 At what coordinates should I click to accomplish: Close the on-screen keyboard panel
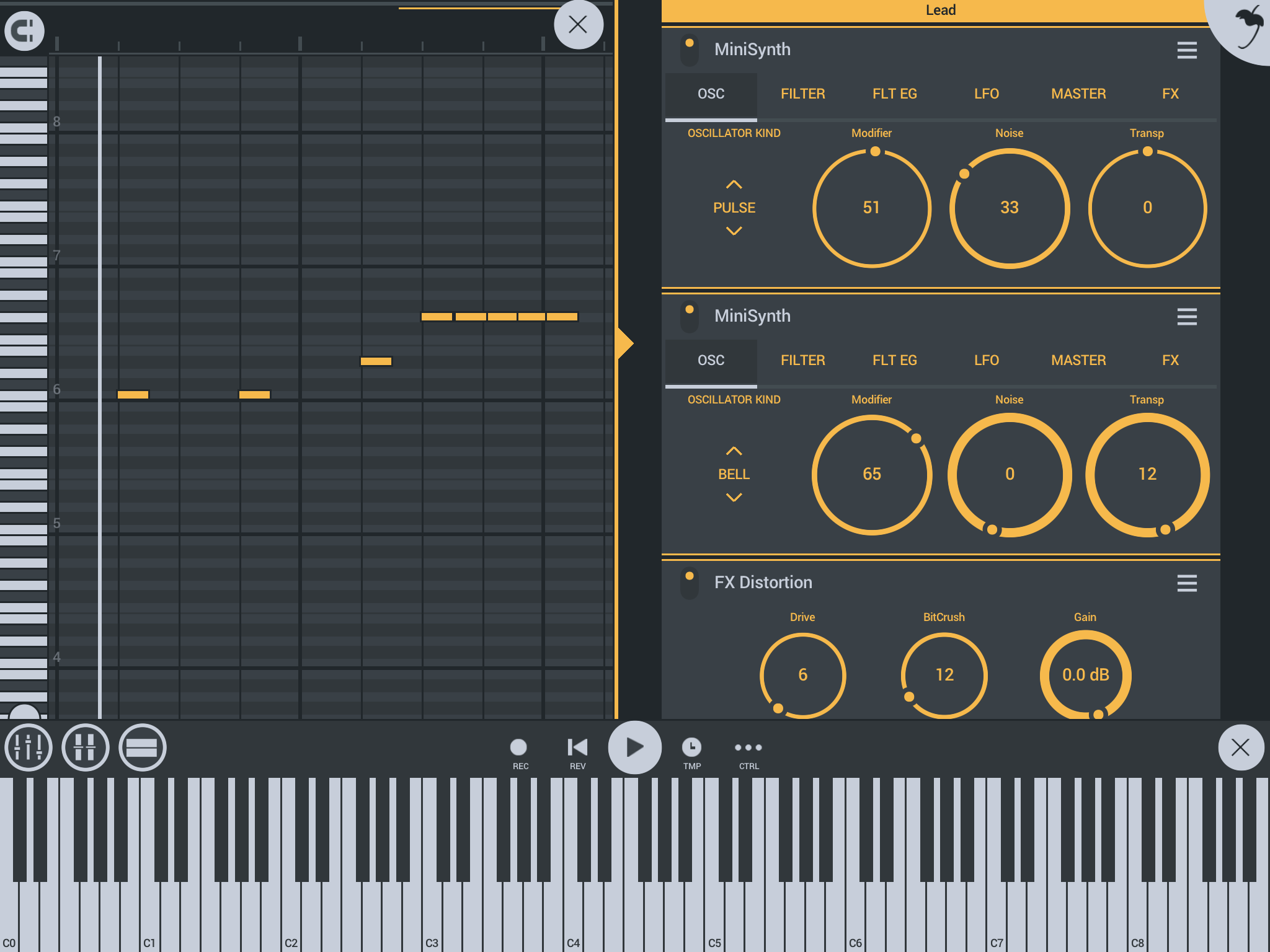point(1240,747)
